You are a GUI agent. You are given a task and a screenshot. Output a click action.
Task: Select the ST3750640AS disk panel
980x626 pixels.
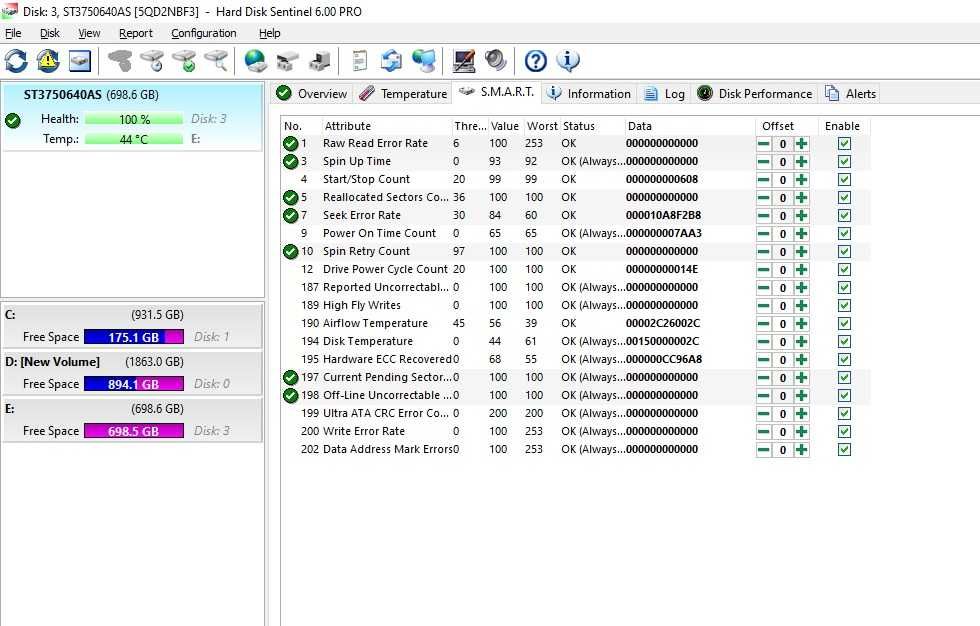coord(132,117)
